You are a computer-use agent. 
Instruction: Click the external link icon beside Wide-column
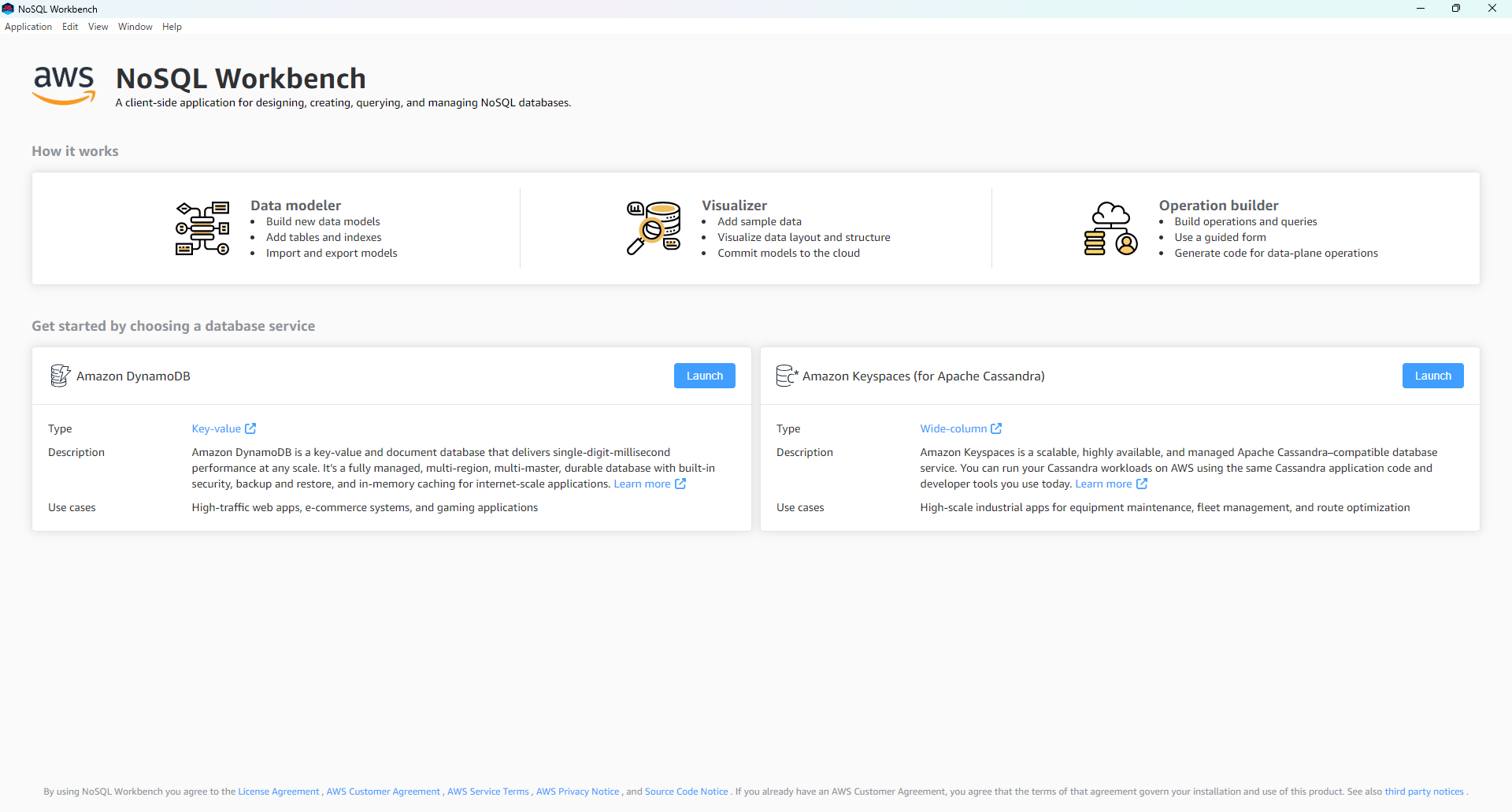click(996, 428)
